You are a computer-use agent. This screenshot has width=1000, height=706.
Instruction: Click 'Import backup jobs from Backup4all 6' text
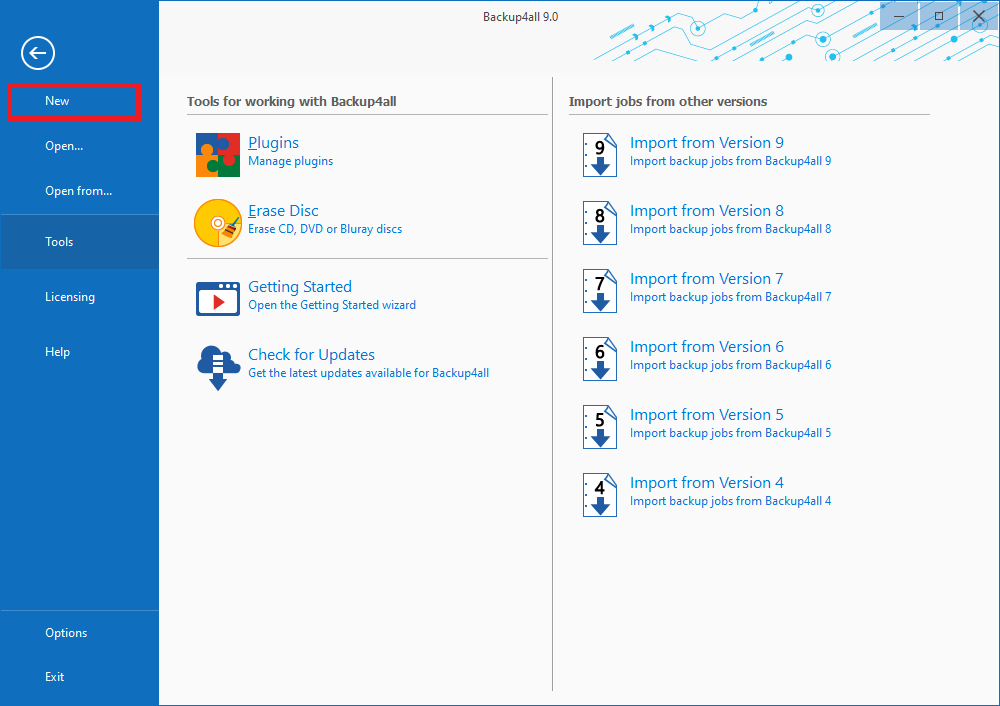tap(730, 365)
